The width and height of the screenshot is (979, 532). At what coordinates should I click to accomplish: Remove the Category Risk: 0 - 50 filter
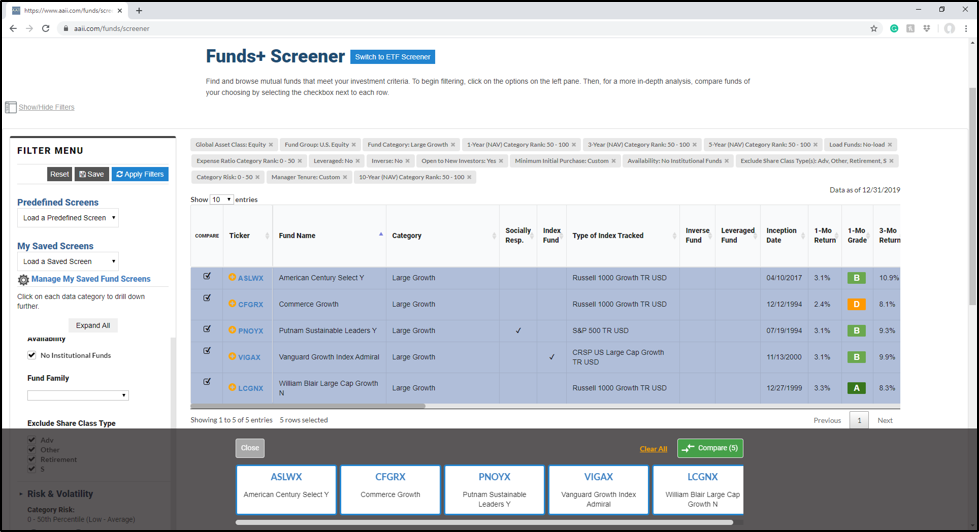tap(257, 177)
